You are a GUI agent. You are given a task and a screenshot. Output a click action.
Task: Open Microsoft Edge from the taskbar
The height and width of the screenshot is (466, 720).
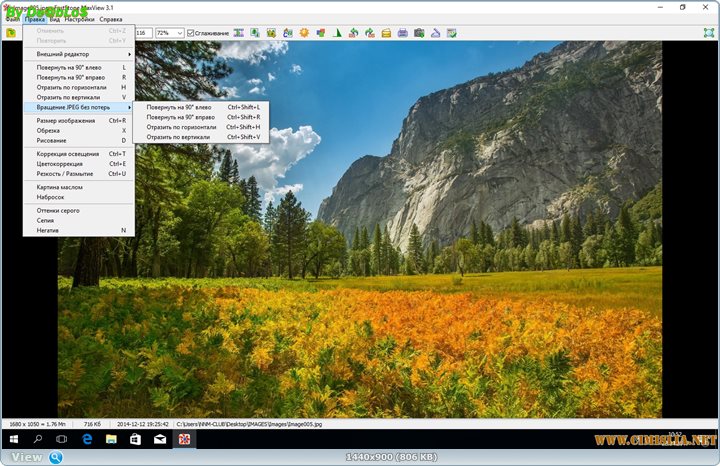point(87,439)
